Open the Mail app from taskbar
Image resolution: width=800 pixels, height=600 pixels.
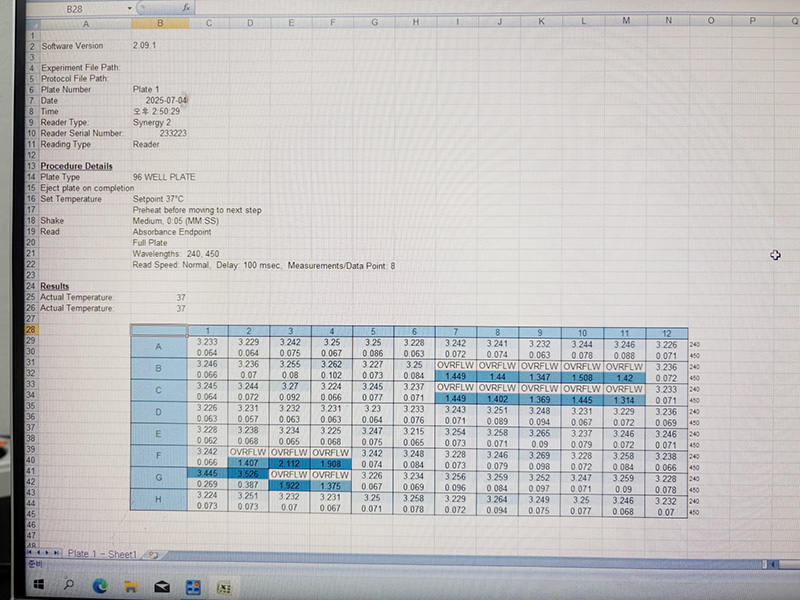(x=164, y=585)
